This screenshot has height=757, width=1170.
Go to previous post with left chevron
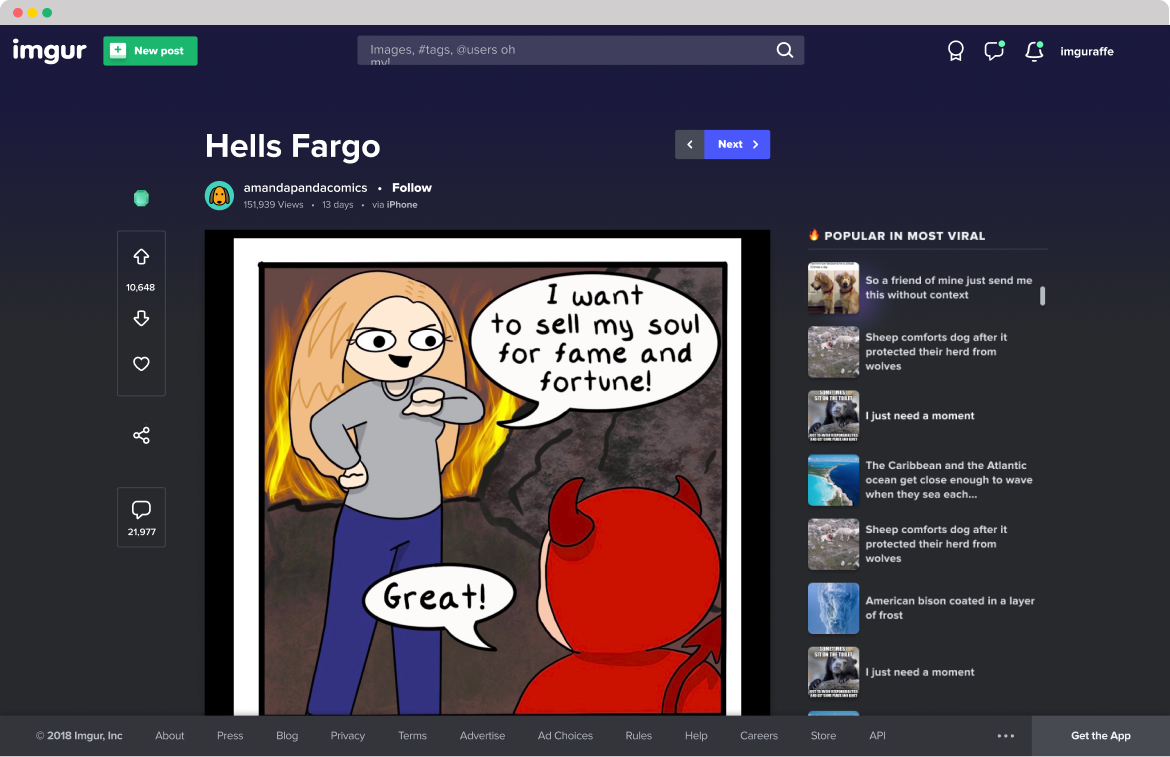coord(690,144)
